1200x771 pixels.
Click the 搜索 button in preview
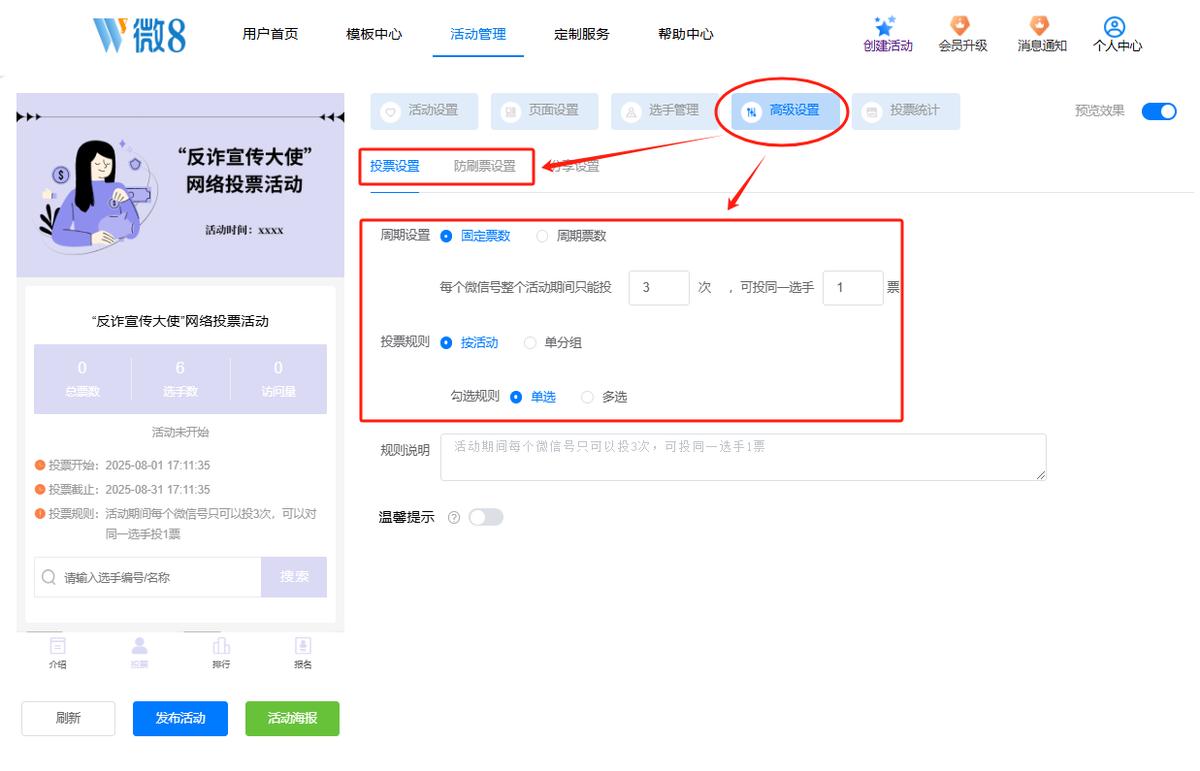tap(294, 577)
